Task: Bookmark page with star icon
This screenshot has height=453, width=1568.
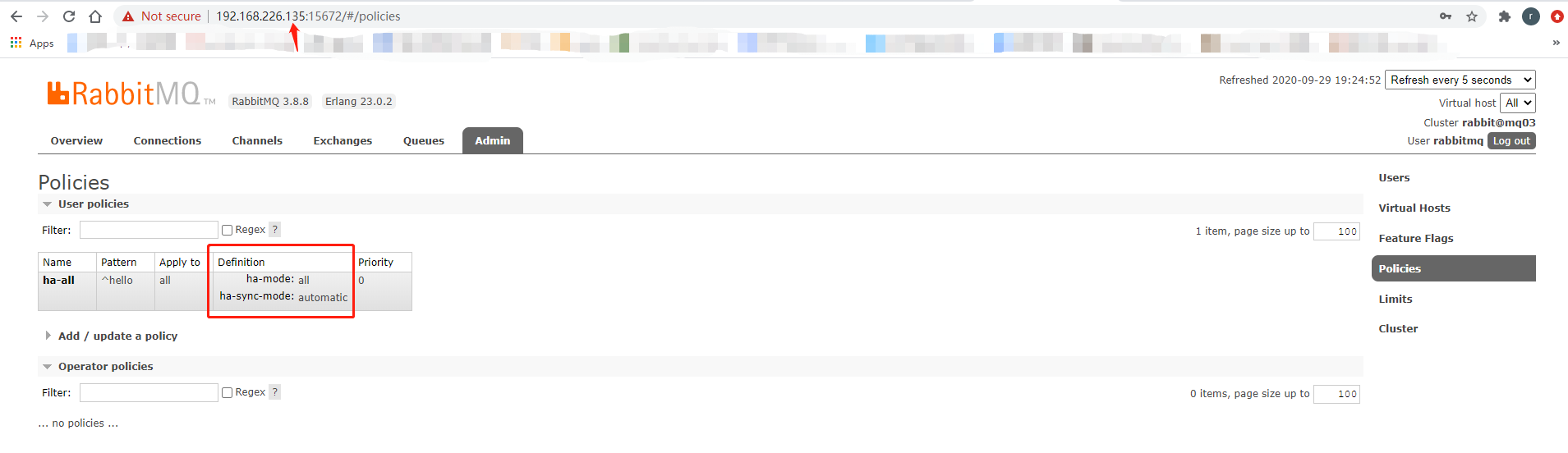Action: click(1472, 16)
